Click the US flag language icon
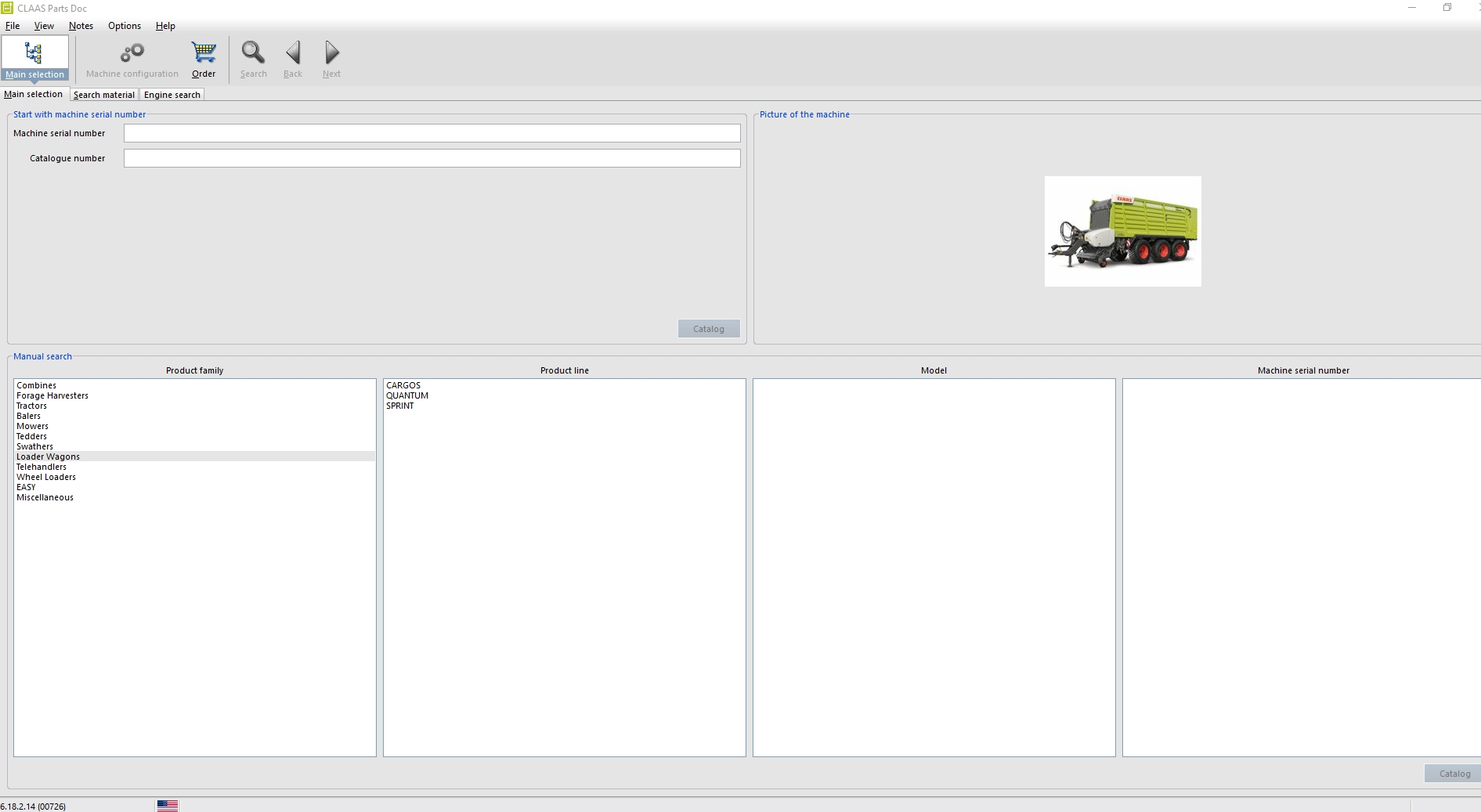This screenshot has height=812, width=1481. [167, 805]
